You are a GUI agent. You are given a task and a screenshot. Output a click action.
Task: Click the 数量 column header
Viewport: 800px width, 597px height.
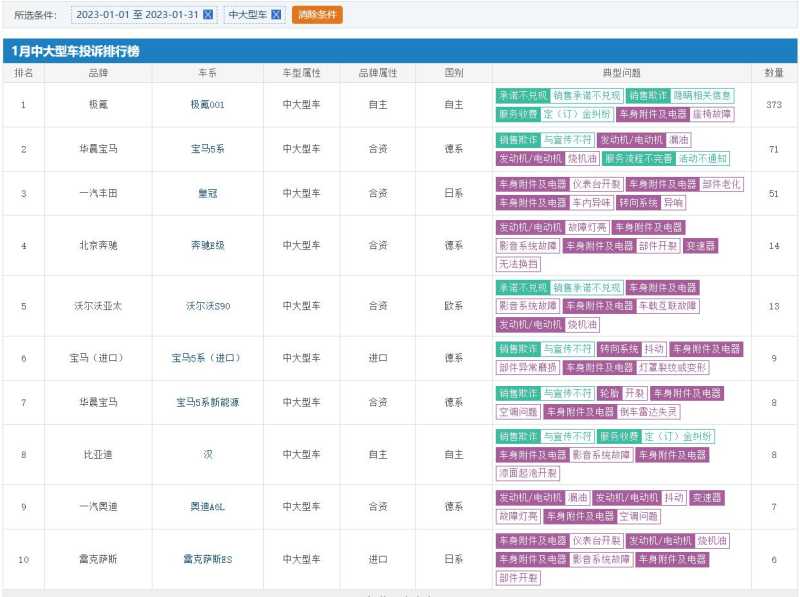click(x=774, y=73)
